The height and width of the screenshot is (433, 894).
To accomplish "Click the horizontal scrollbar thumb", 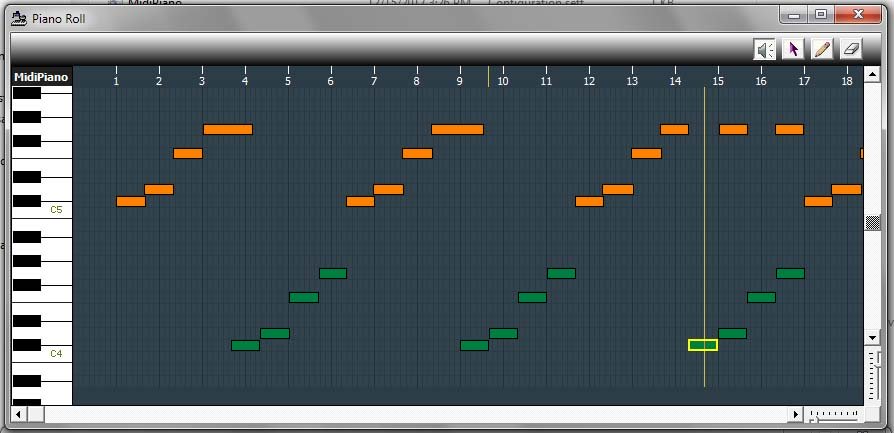I will pyautogui.click(x=35, y=414).
